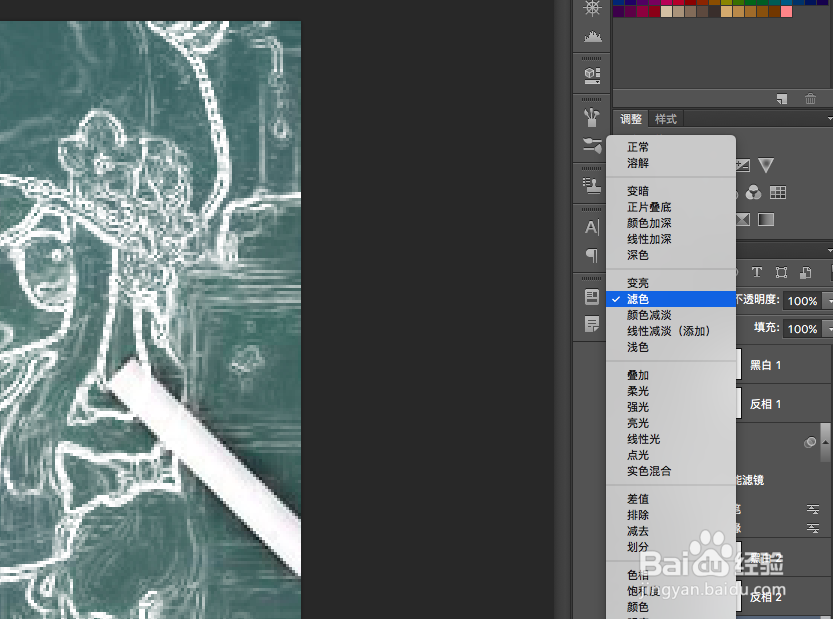Open lower smart filter blending options icon
Image resolution: width=833 pixels, height=619 pixels.
tap(813, 528)
